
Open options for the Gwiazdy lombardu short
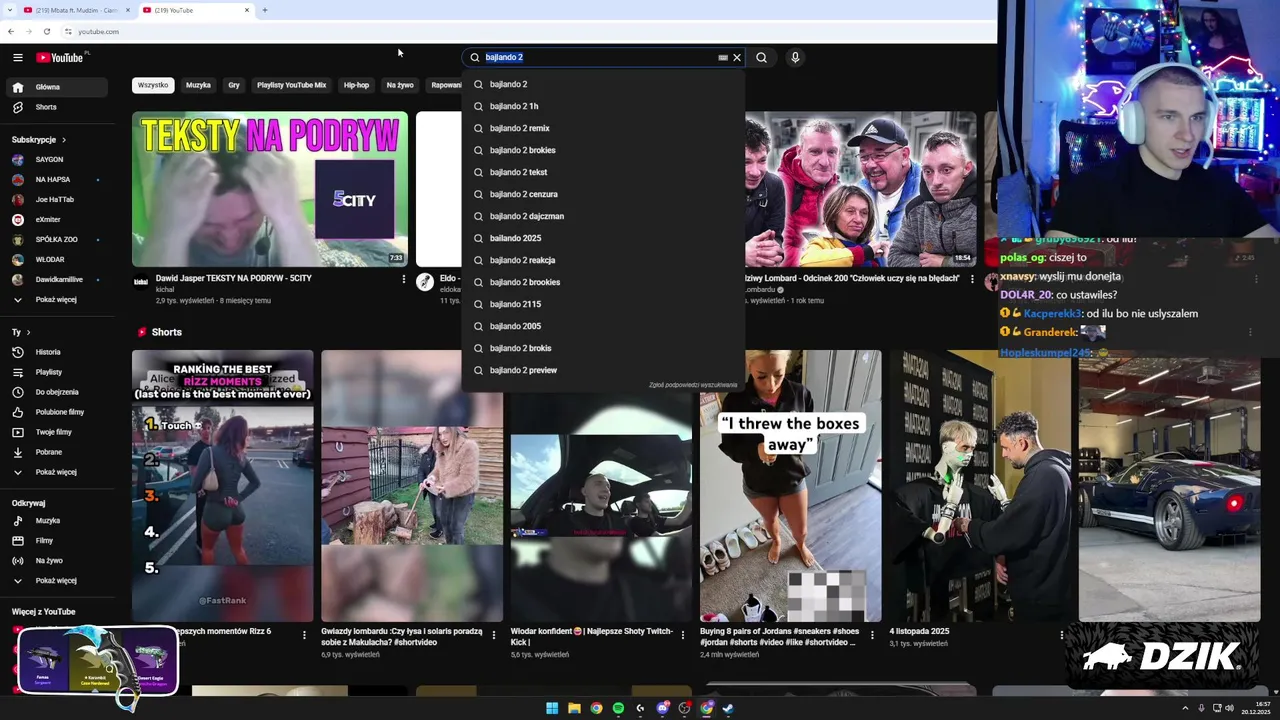493,635
